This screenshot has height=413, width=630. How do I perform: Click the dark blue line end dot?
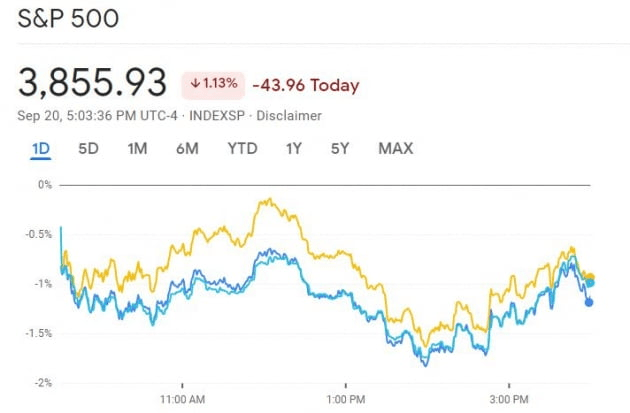(589, 302)
